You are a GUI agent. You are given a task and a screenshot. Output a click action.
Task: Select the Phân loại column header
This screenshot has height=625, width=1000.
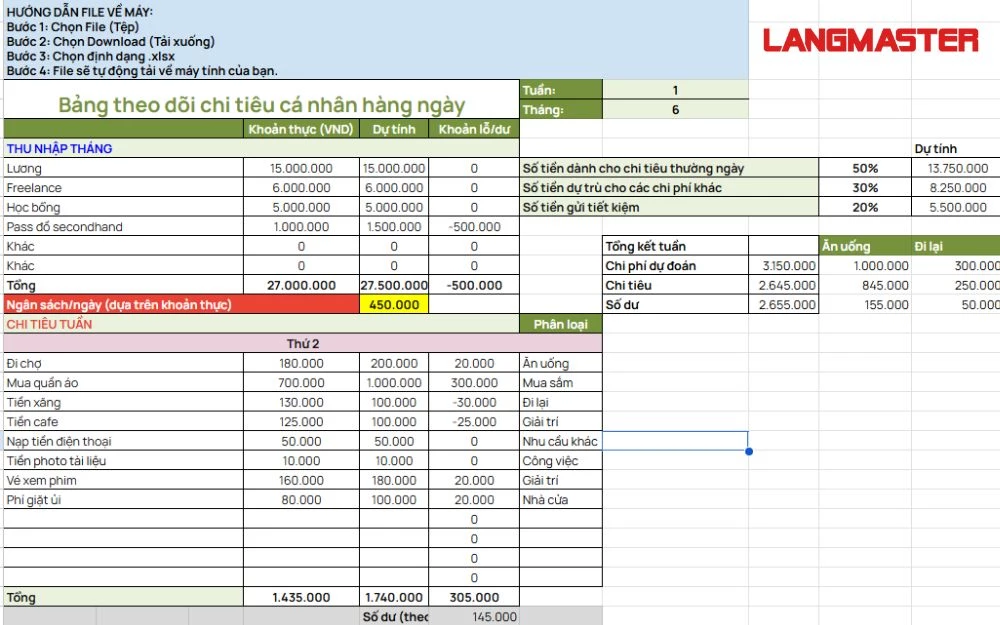(560, 324)
